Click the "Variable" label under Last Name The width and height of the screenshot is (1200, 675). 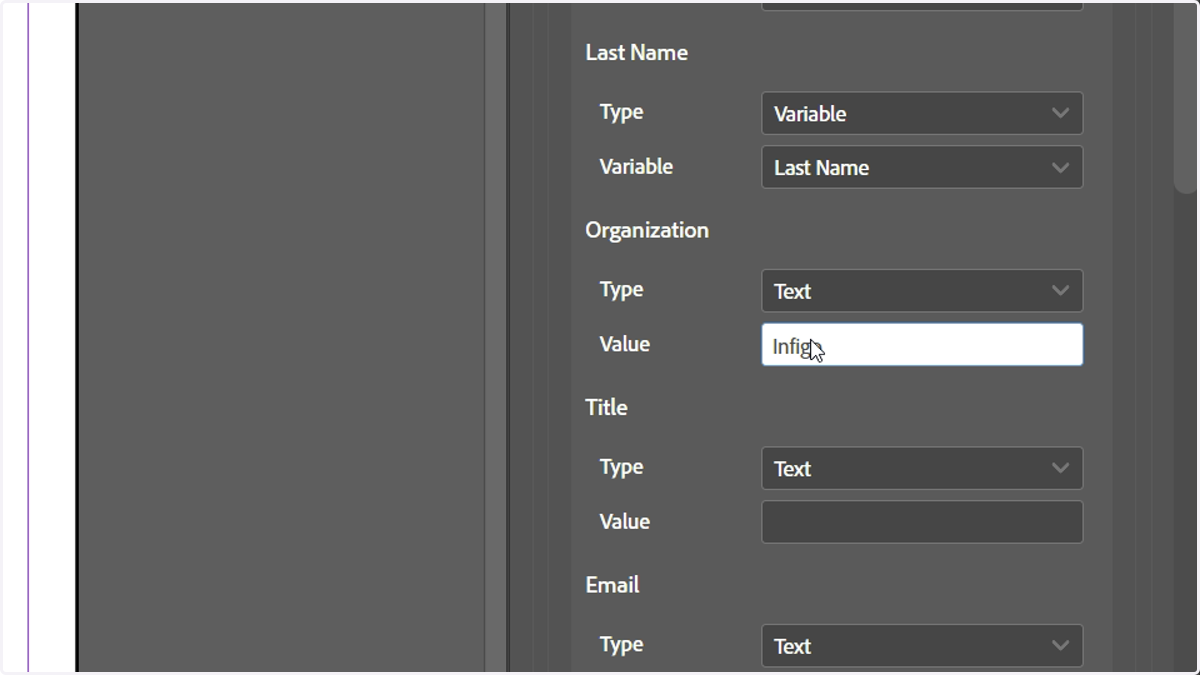(636, 166)
